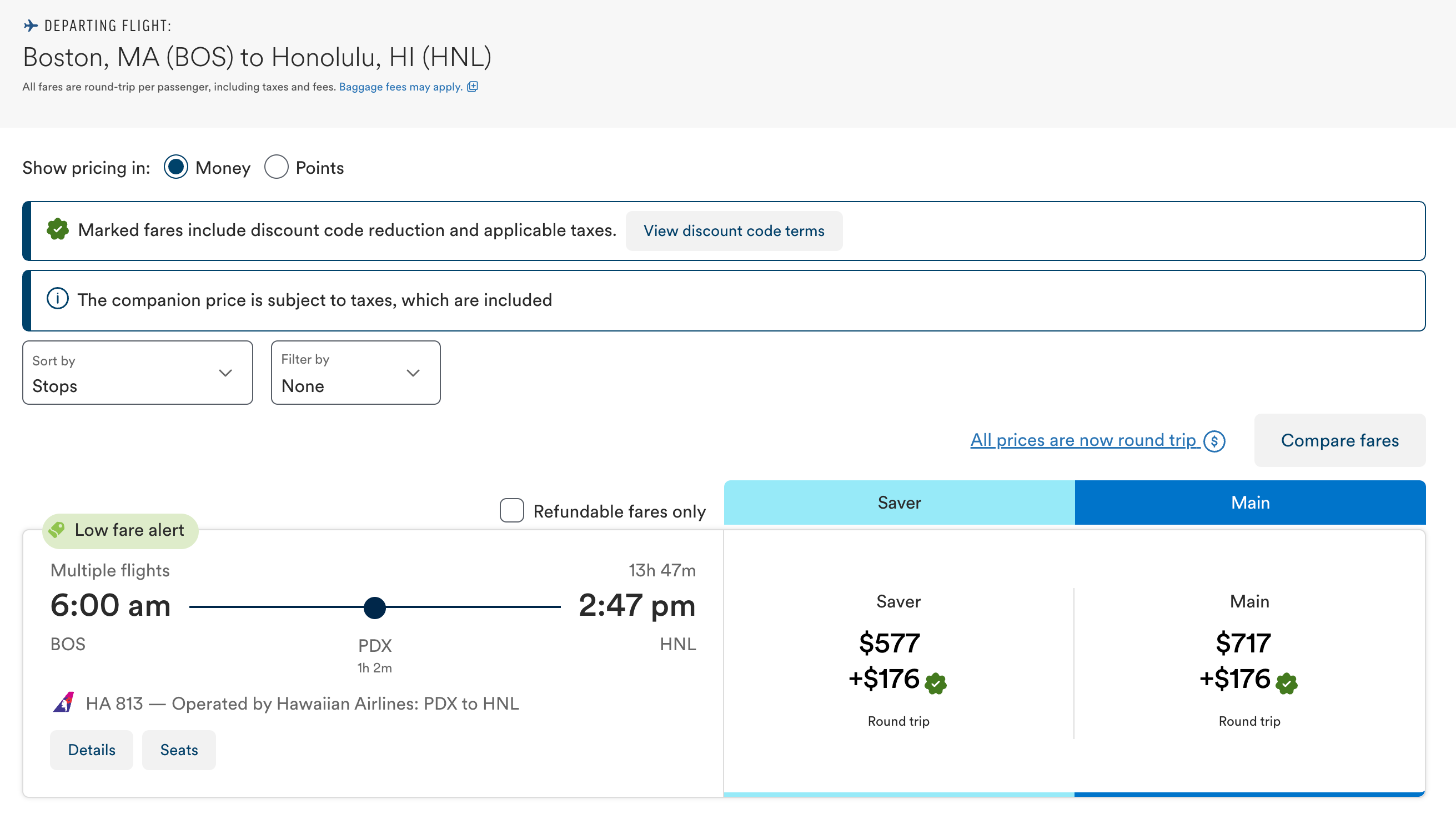Image resolution: width=1456 pixels, height=814 pixels.
Task: Click the green discount checkmark badge in banner
Action: coord(58,230)
